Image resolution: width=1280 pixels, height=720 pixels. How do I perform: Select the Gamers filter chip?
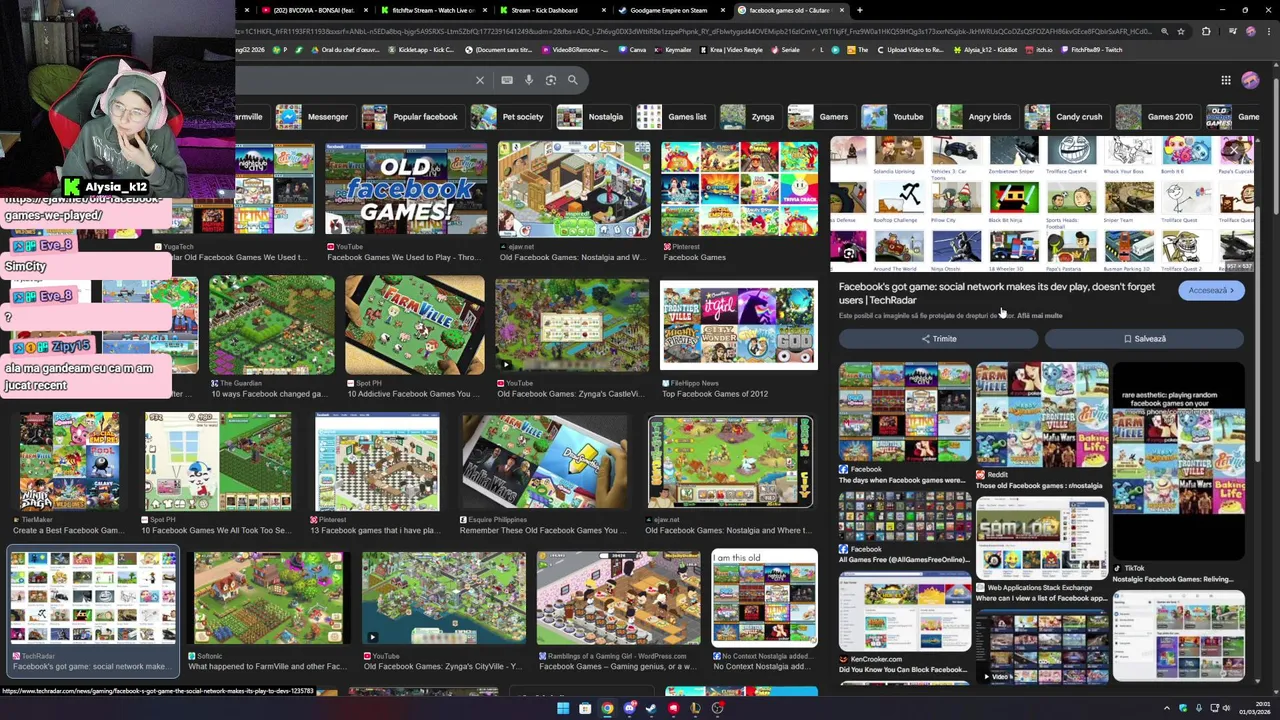pos(820,117)
